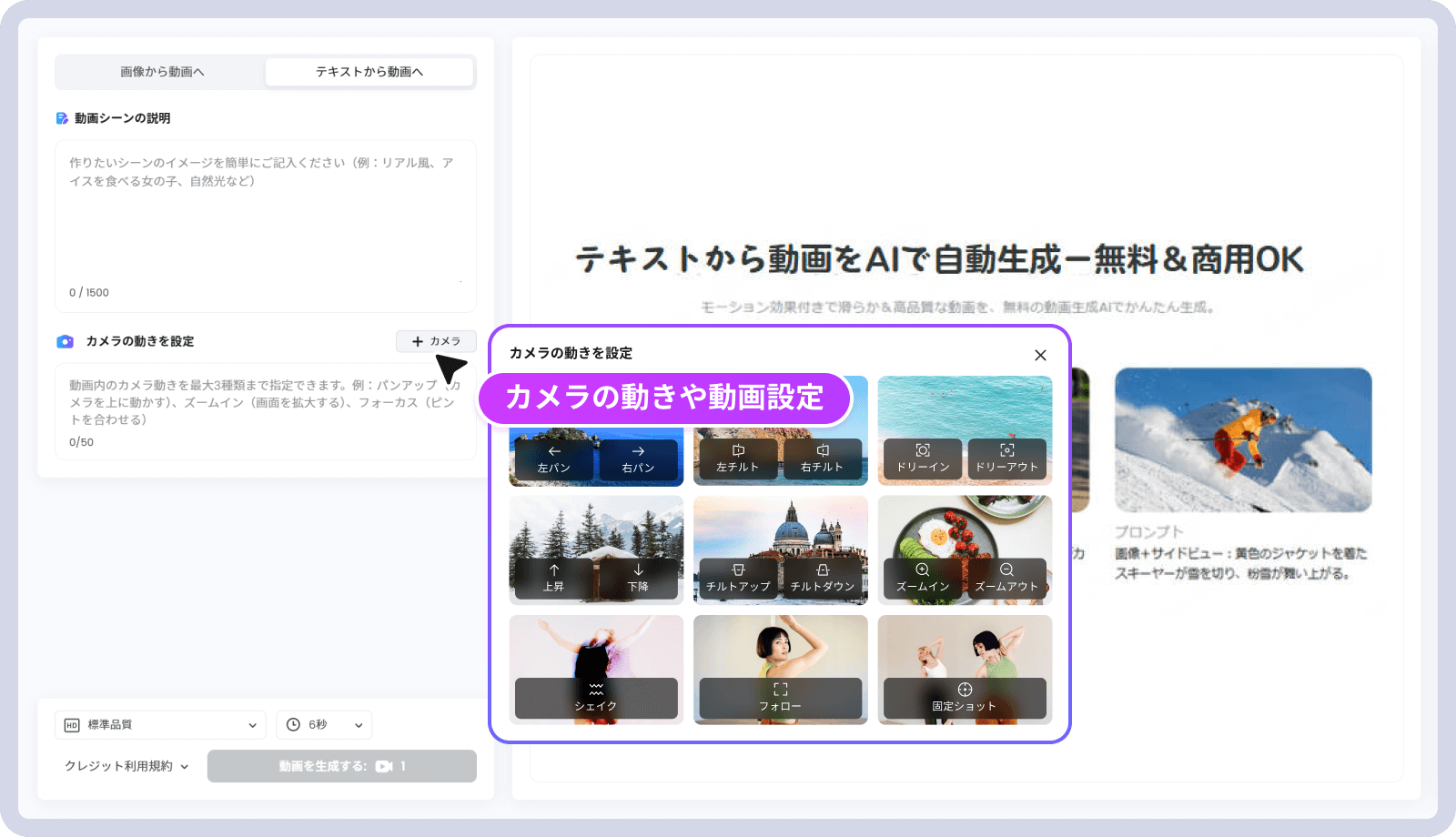Apply ズームイン camera movement
Image resolution: width=1456 pixels, height=837 pixels.
click(x=923, y=579)
